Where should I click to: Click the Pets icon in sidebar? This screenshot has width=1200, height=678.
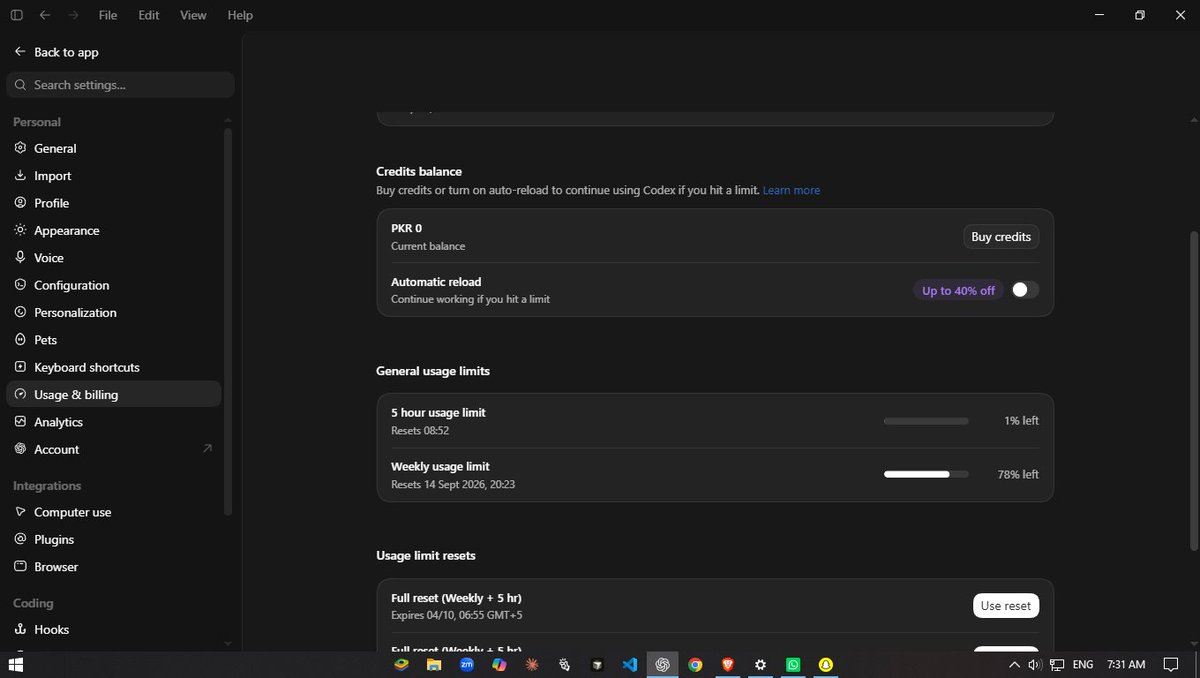(x=20, y=340)
